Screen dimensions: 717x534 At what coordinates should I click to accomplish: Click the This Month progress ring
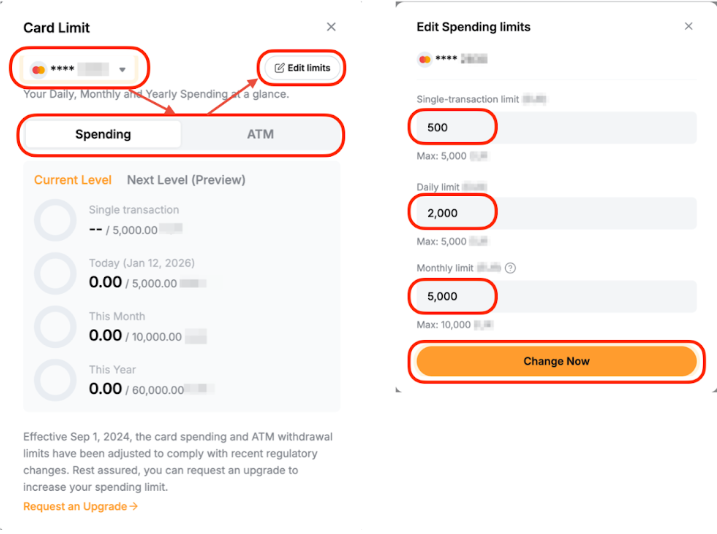(x=55, y=327)
